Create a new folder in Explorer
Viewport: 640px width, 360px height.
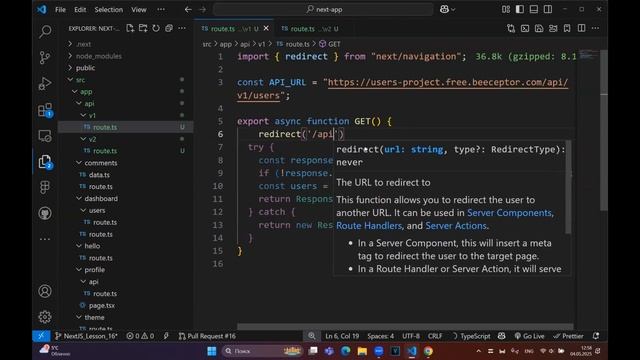(x=143, y=28)
